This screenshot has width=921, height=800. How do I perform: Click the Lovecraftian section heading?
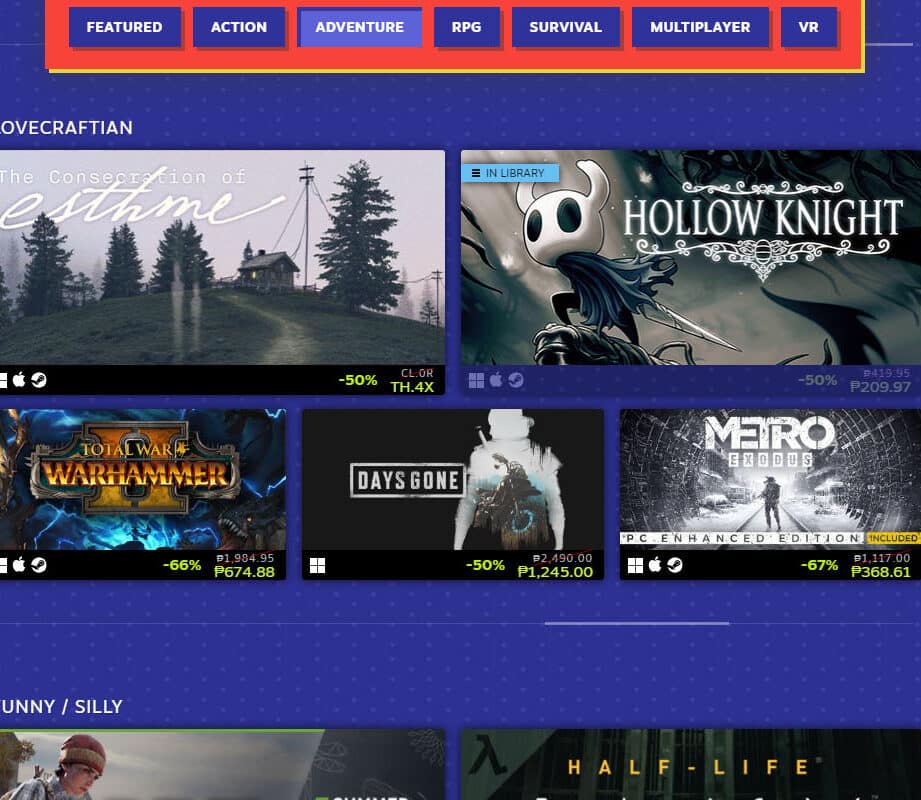coord(66,127)
